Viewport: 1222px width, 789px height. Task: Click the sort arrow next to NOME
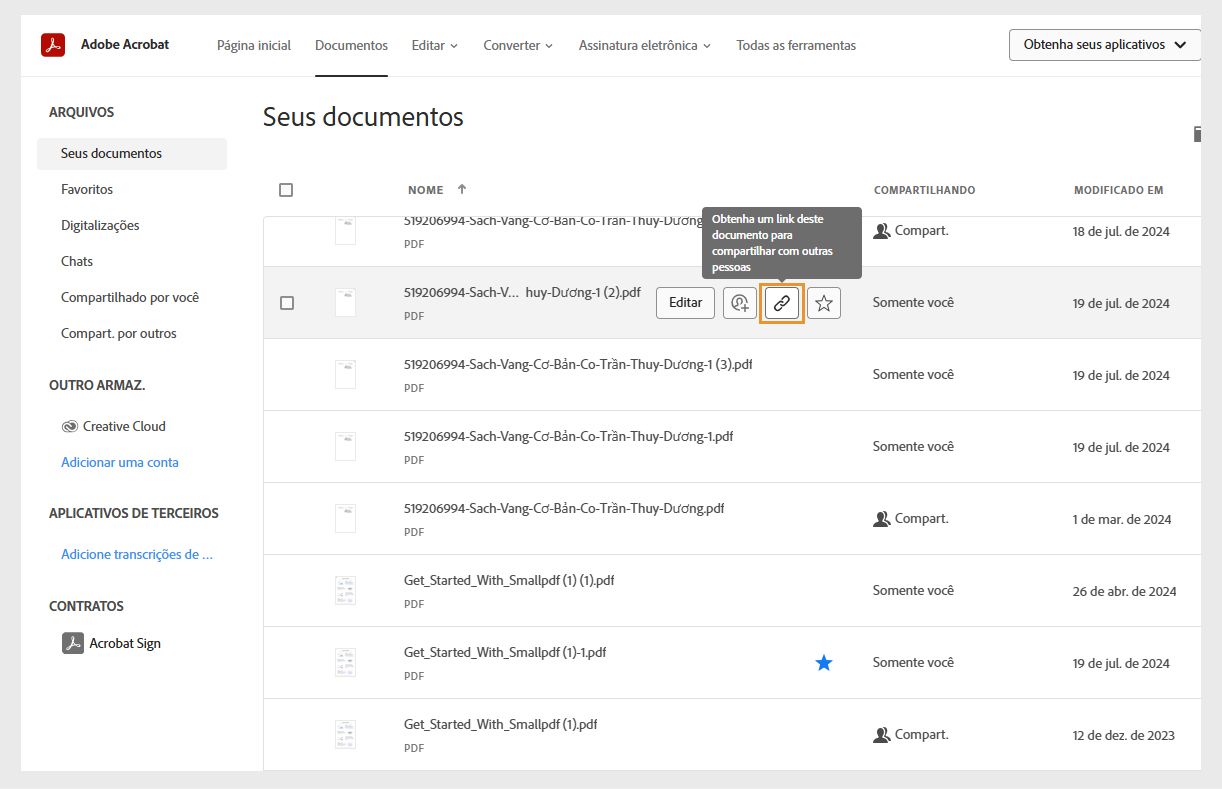(x=461, y=189)
